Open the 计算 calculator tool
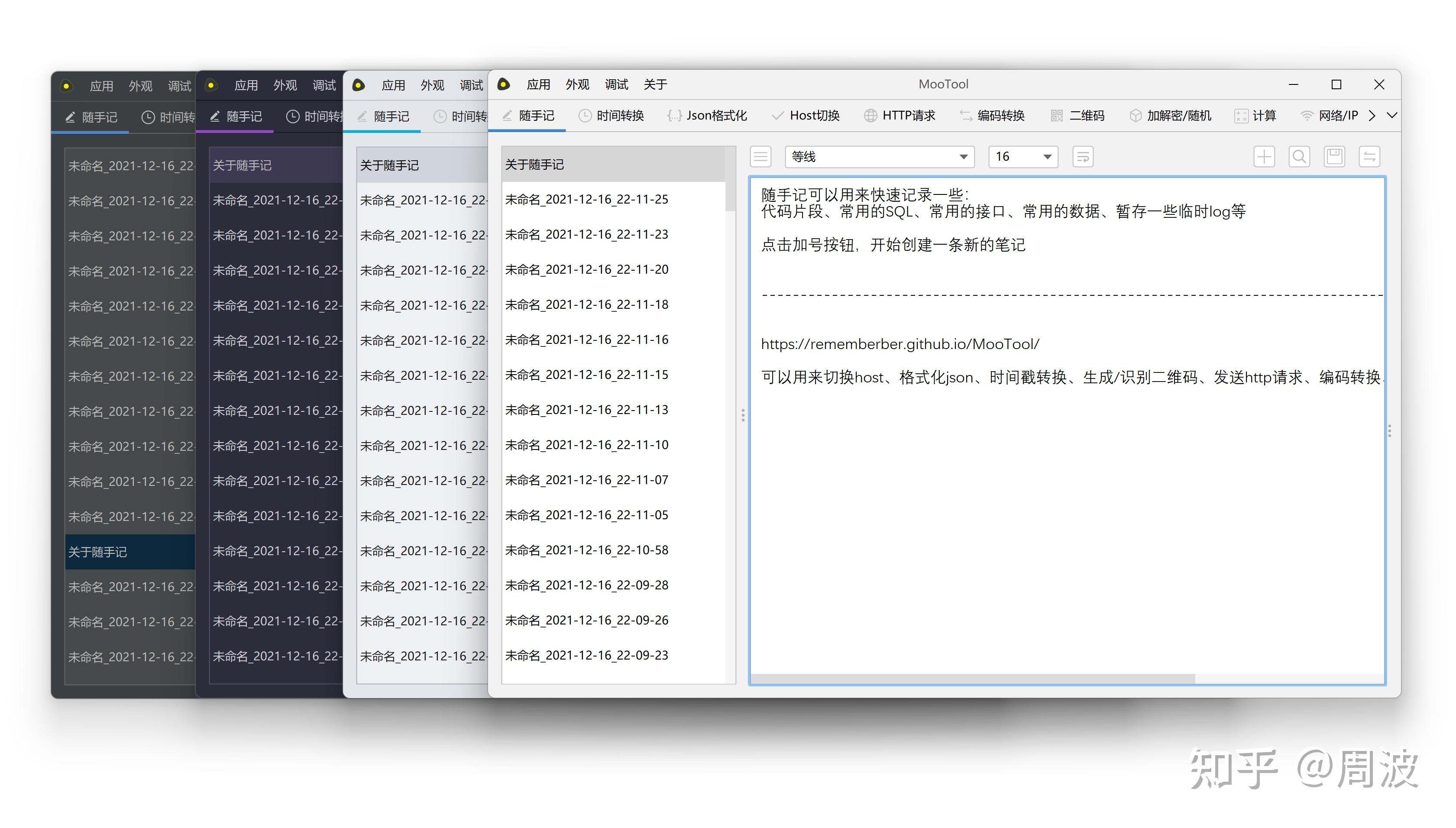Viewport: 1456px width, 828px height. pos(1258,116)
